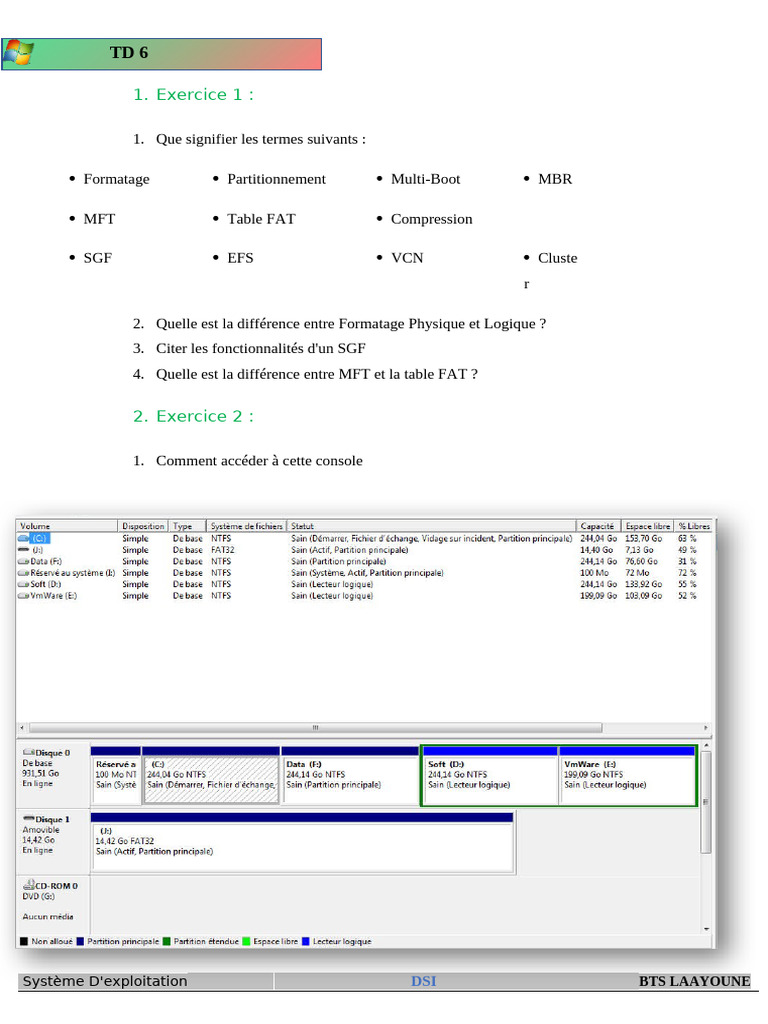Select the (C:) 244,04 Go NTFS partition block
Viewport: 768px width, 1024px height.
tap(211, 776)
